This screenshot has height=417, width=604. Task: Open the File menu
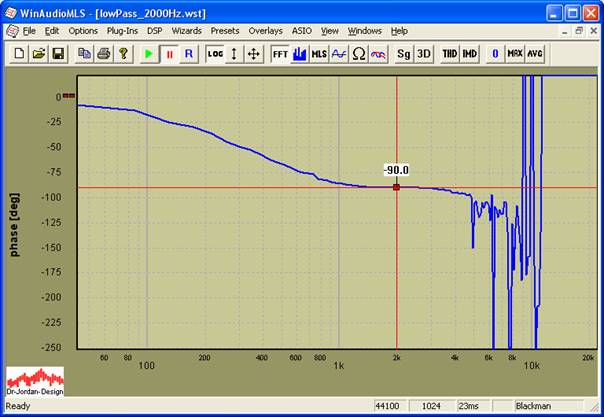[29, 31]
